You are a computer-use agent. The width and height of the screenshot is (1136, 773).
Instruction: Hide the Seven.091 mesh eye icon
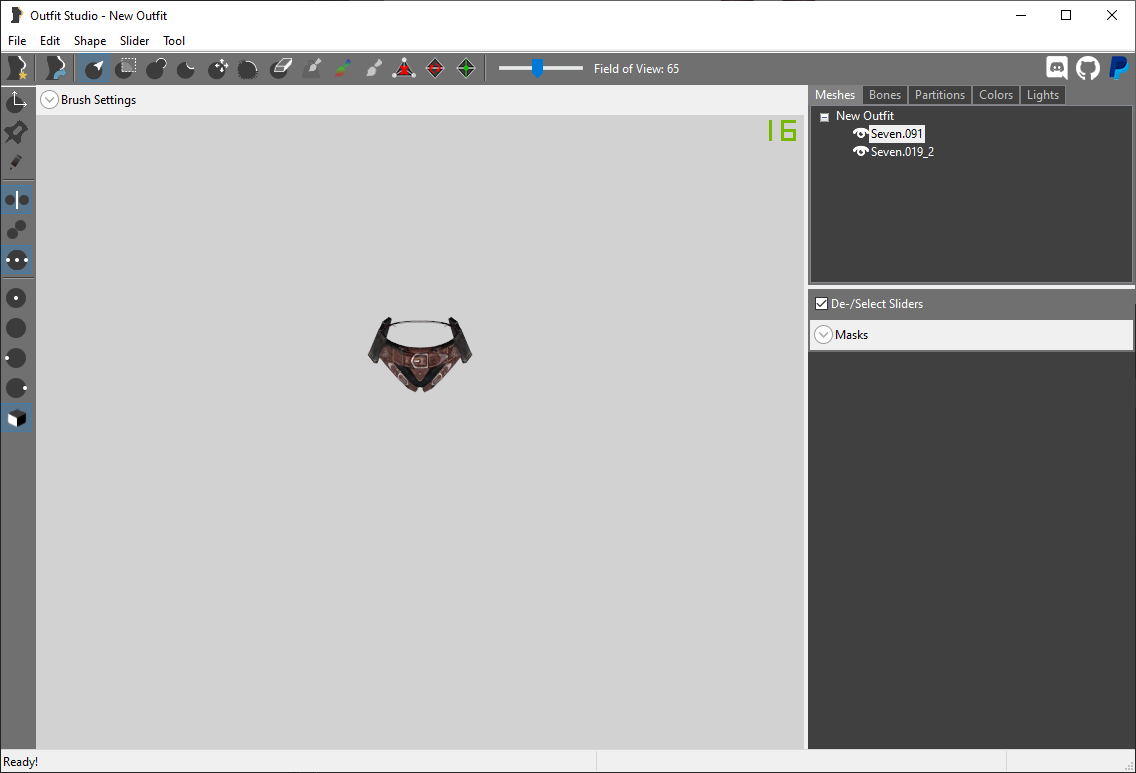tap(861, 133)
